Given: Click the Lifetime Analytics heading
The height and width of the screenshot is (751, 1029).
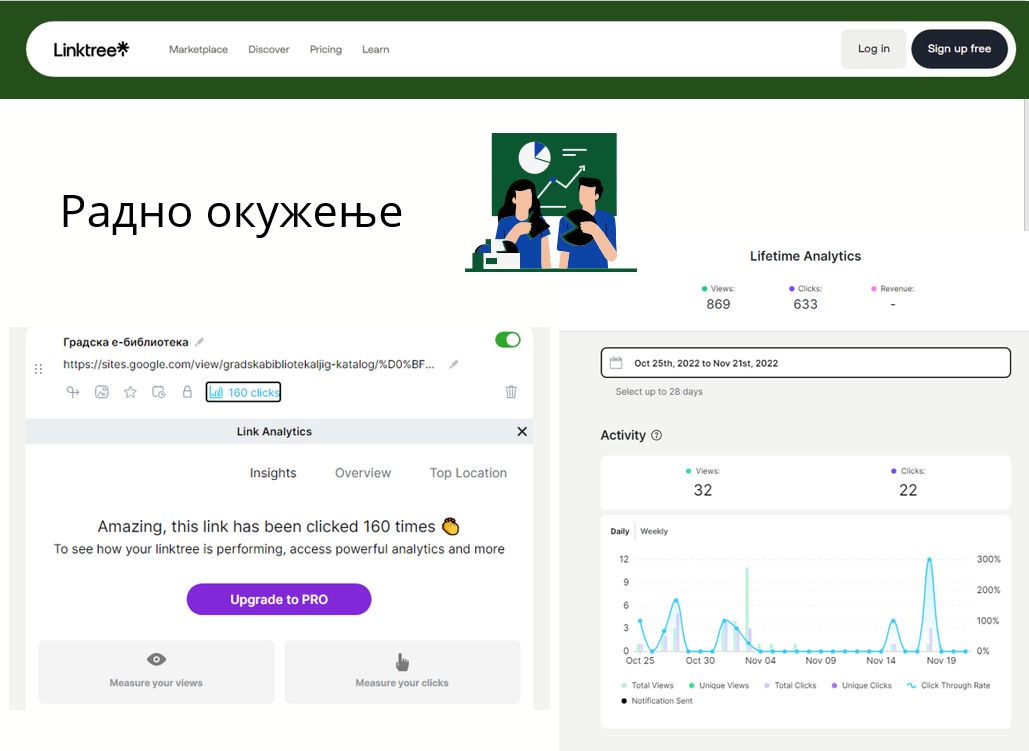Looking at the screenshot, I should coord(805,256).
